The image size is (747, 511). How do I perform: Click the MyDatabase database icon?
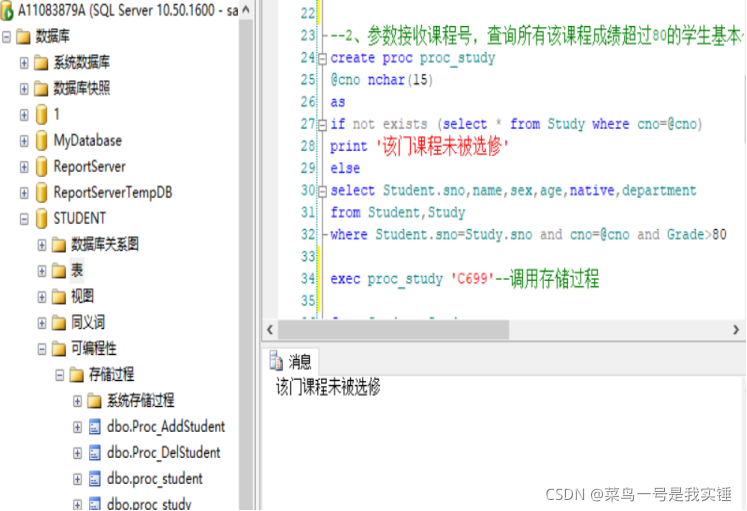[x=41, y=140]
